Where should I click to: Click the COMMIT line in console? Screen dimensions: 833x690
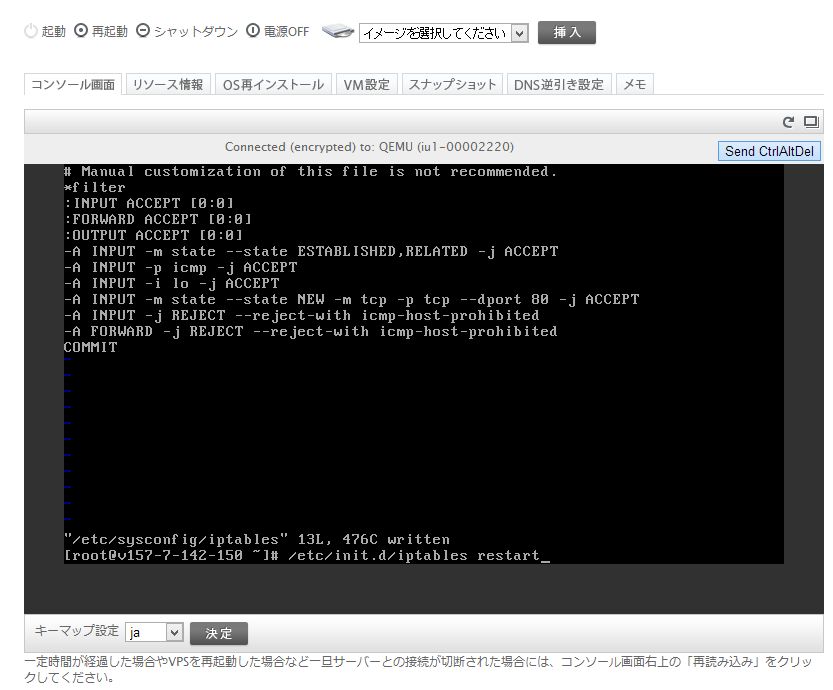pyautogui.click(x=90, y=347)
